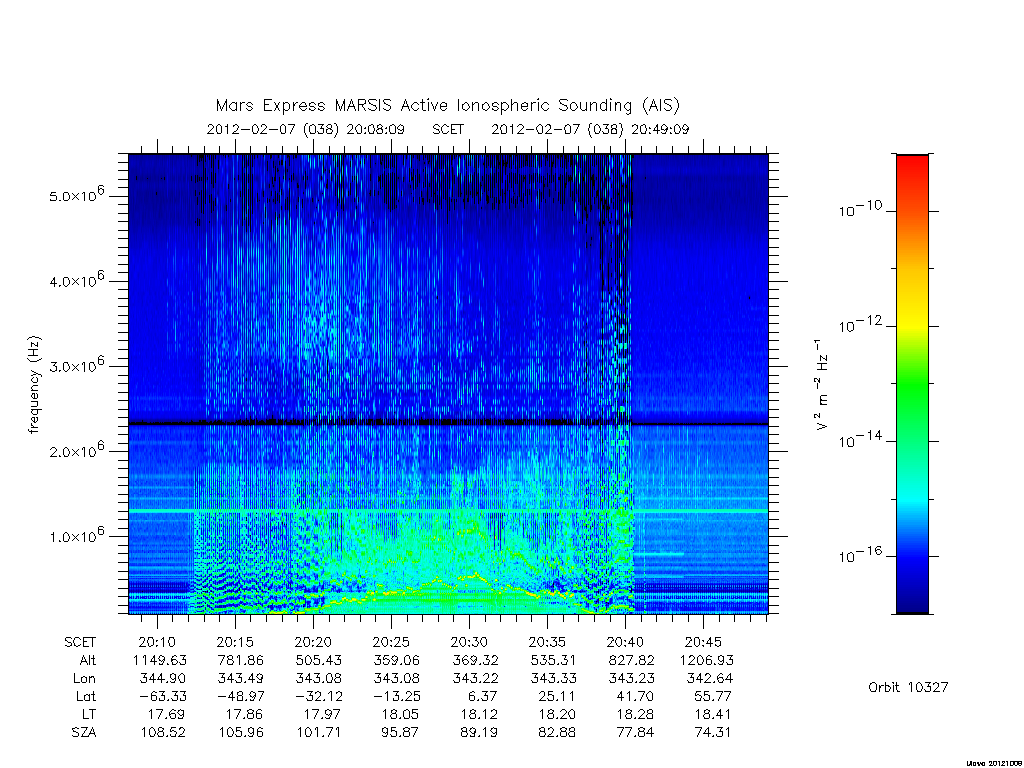1024x768 pixels.
Task: Click the color bar label 10^-14
Action: click(860, 440)
